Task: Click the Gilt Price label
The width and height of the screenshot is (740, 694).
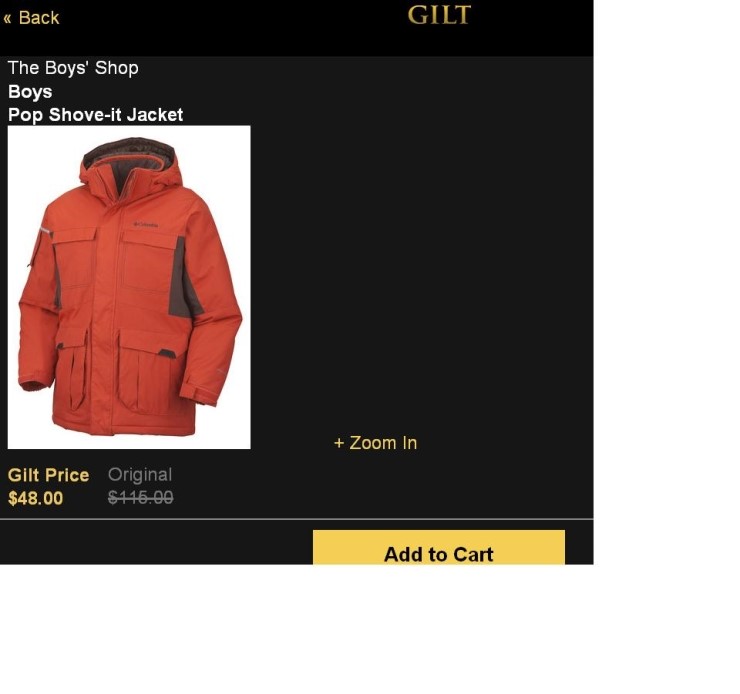Action: [49, 475]
